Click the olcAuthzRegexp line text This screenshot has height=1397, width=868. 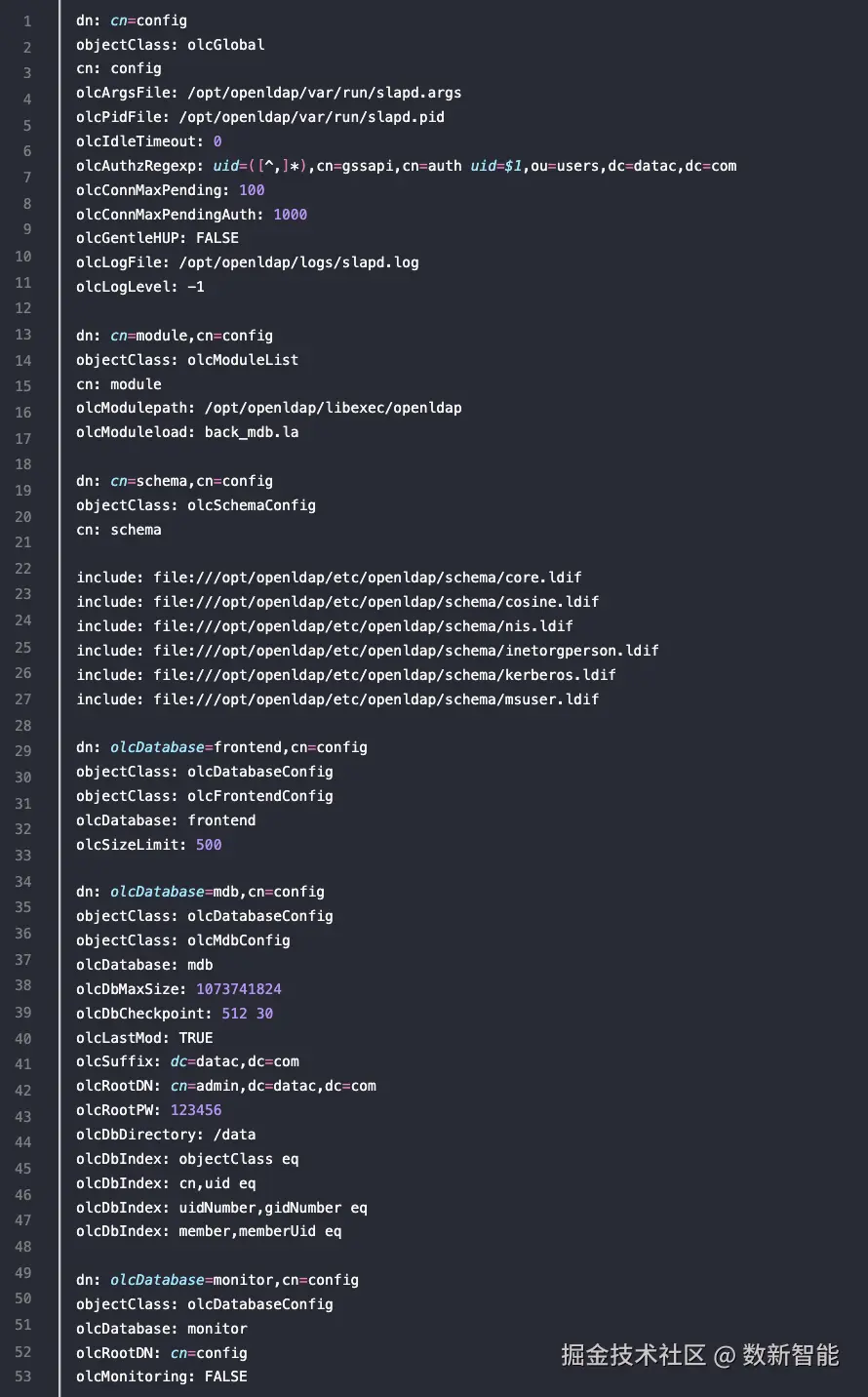pyautogui.click(x=406, y=166)
